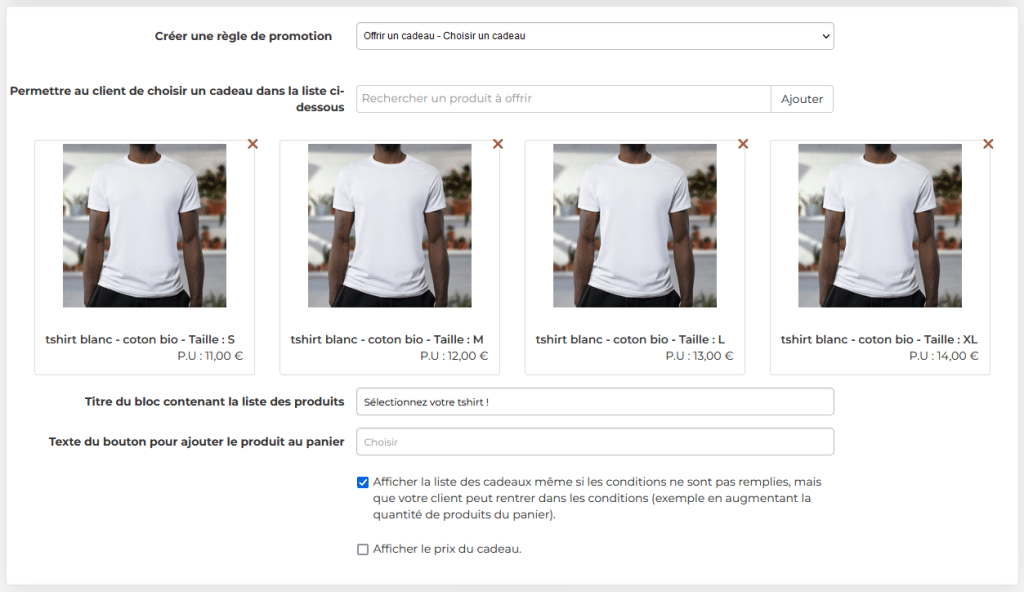The height and width of the screenshot is (592, 1024).
Task: Click the 'Créer une règle de promotion' label
Action: [243, 36]
